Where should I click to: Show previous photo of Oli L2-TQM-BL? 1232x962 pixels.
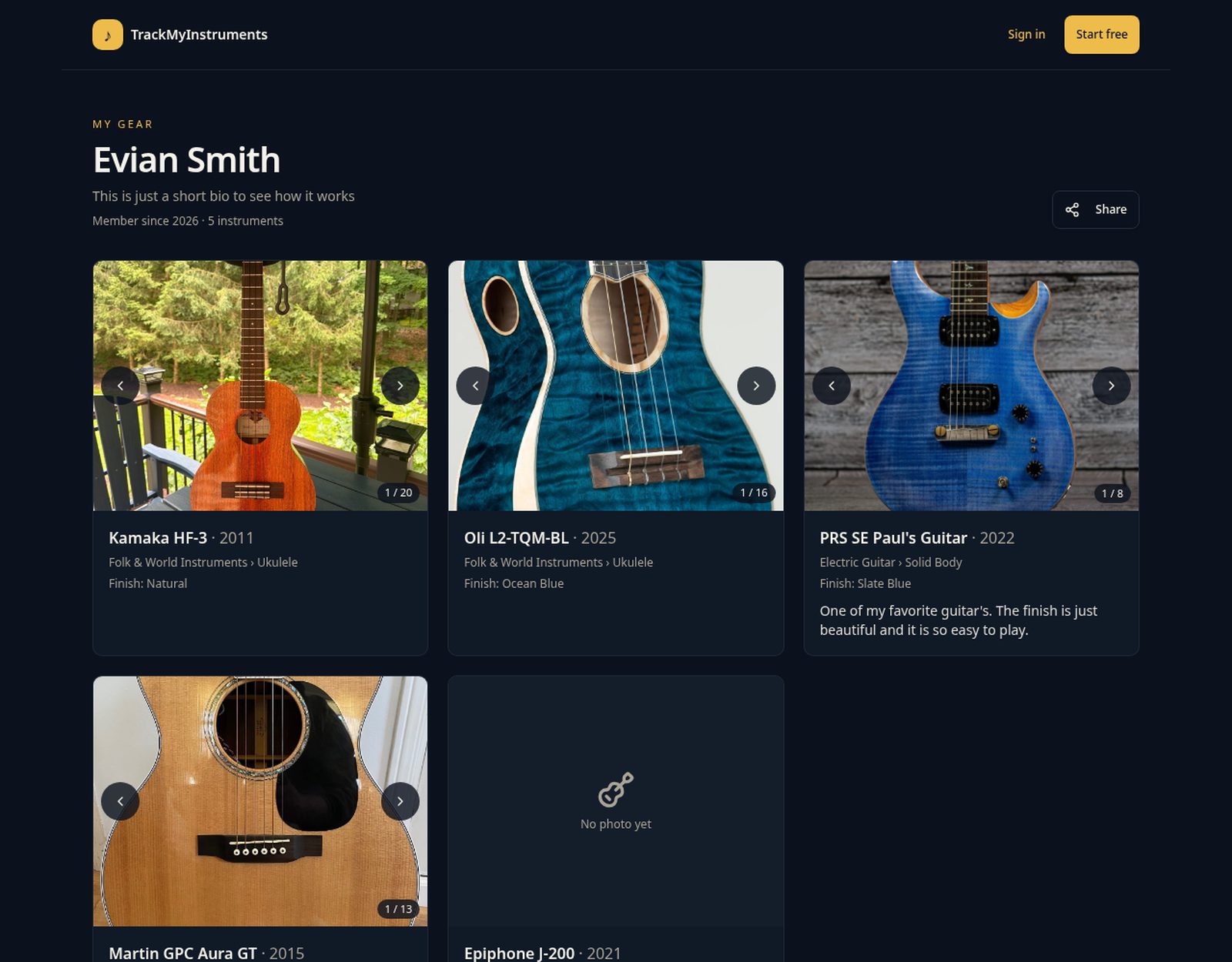pos(475,386)
